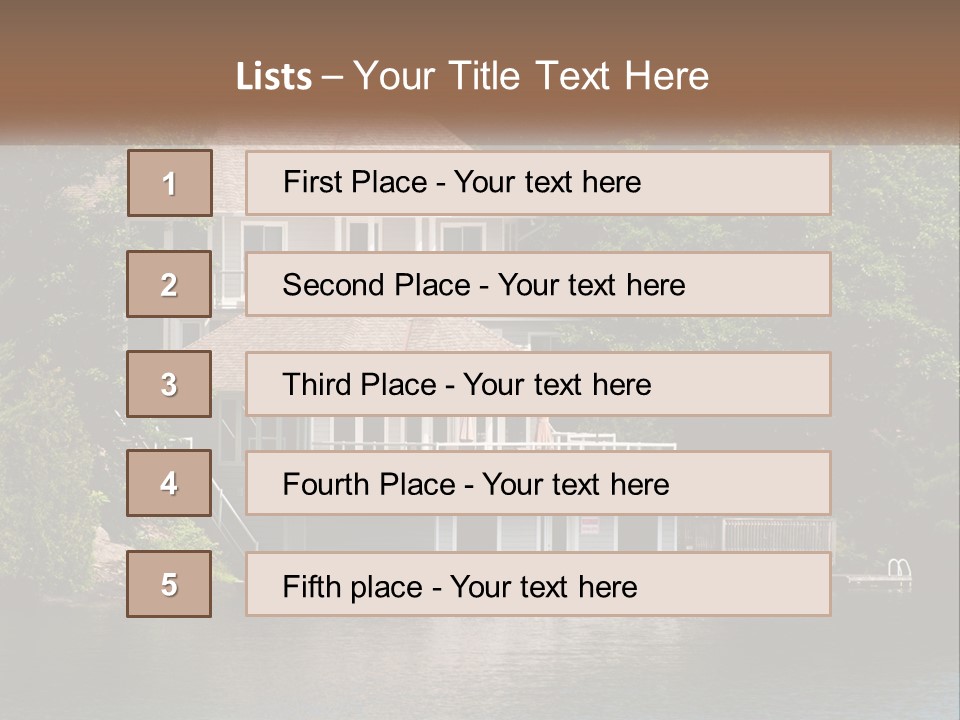Click the number 2 square

[169, 284]
